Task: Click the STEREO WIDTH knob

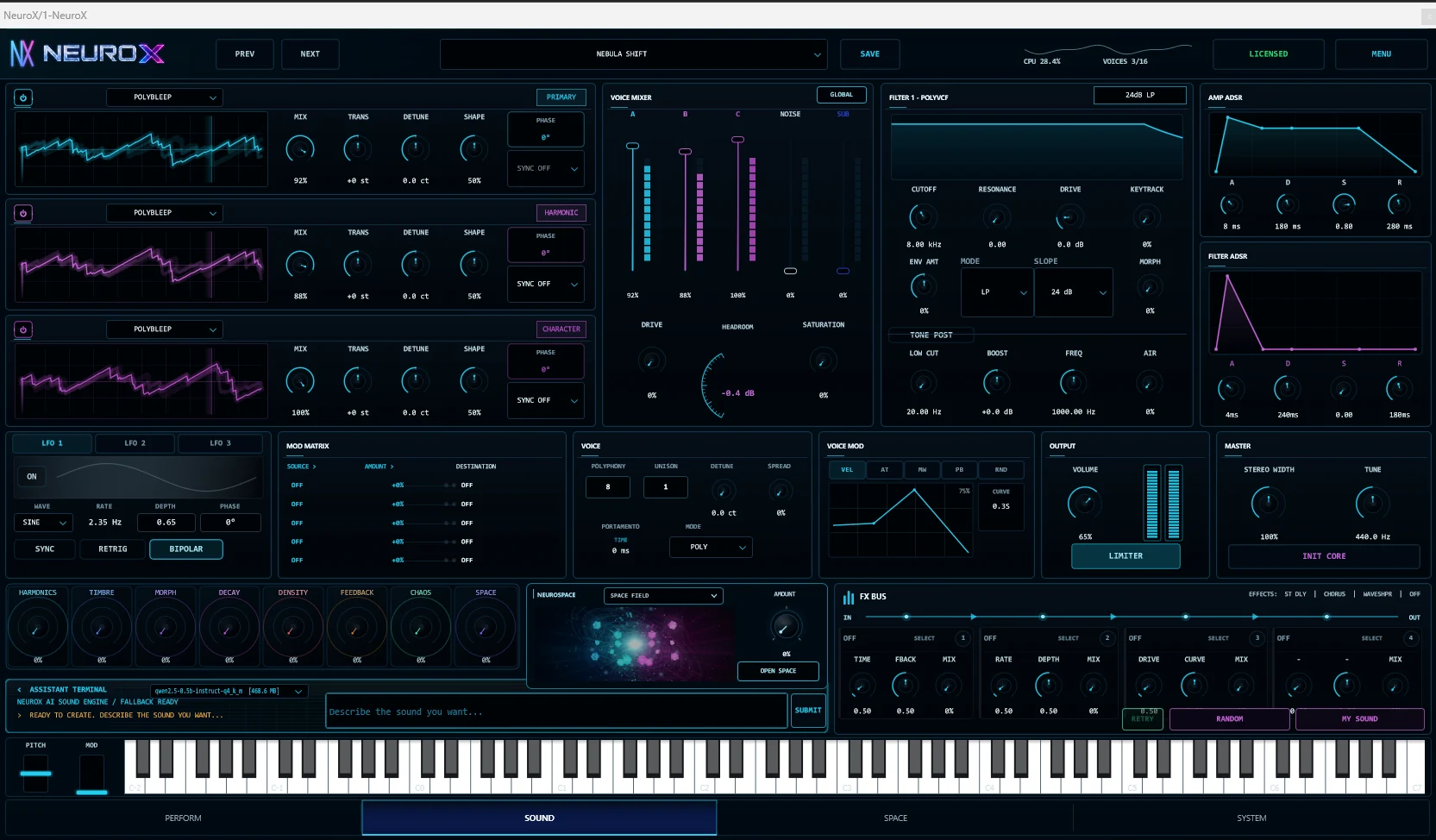Action: coord(1268,503)
